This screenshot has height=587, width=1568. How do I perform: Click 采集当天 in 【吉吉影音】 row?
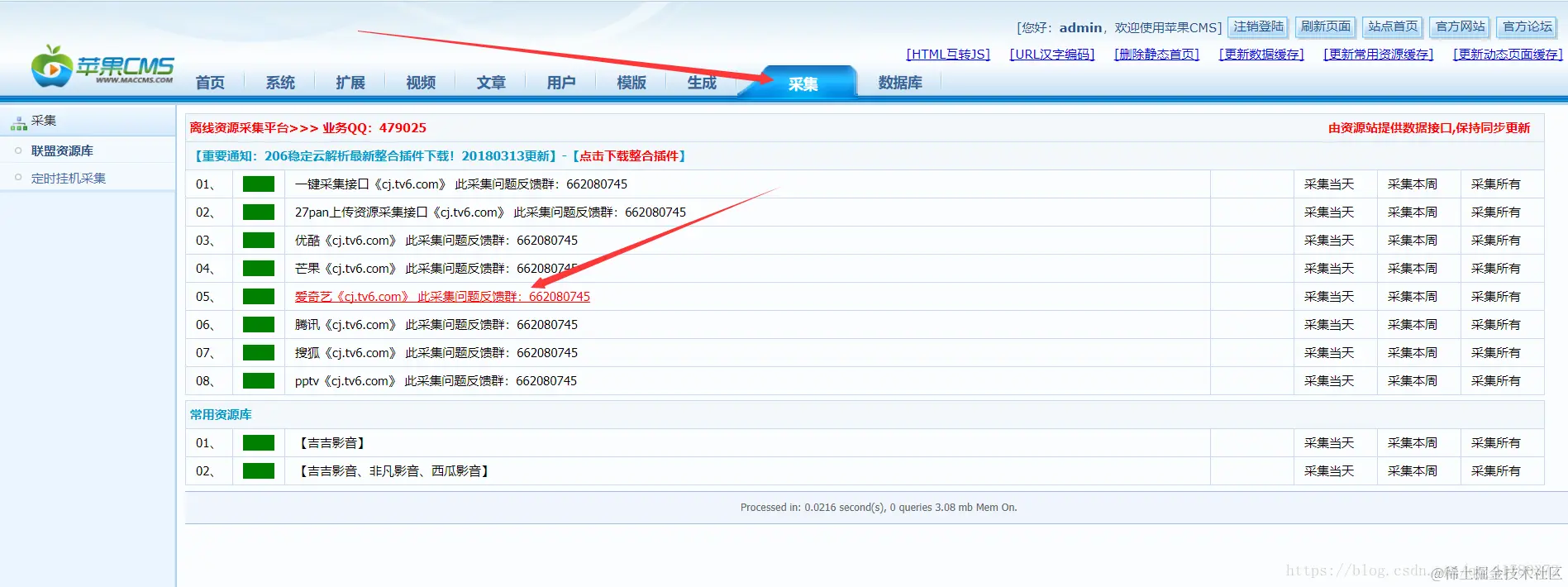pos(1329,442)
